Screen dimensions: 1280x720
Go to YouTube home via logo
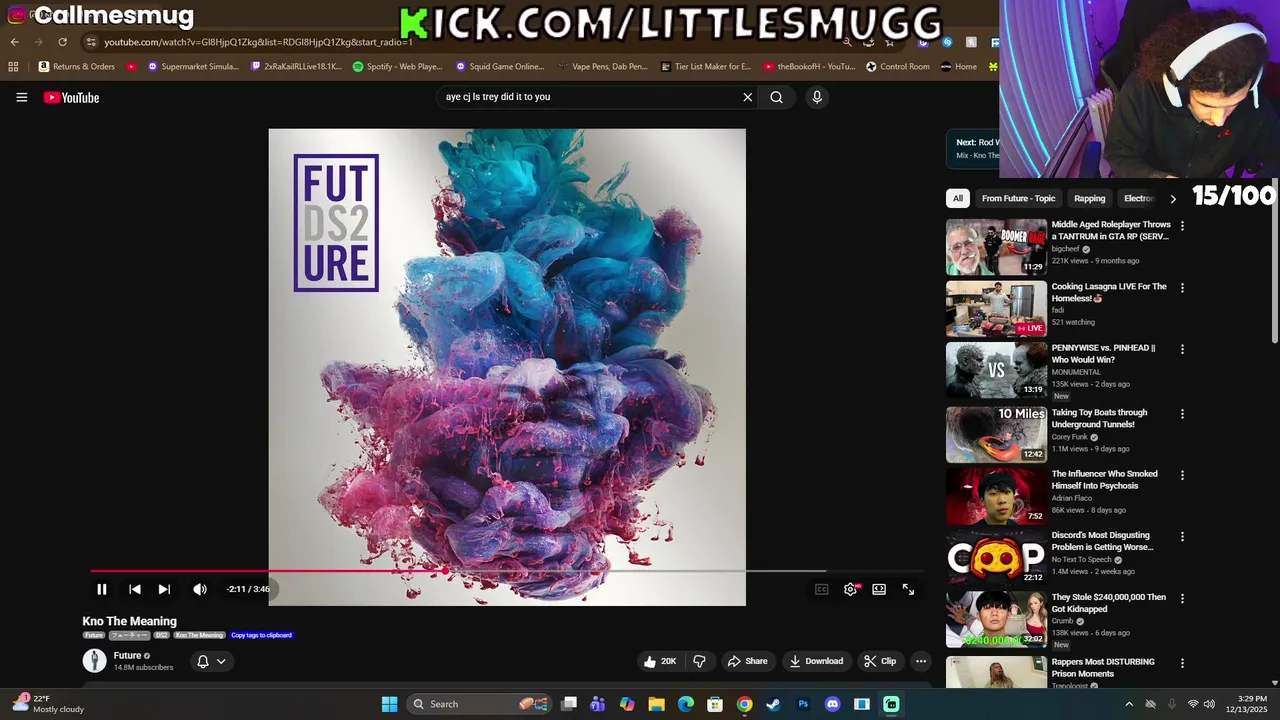click(x=71, y=97)
